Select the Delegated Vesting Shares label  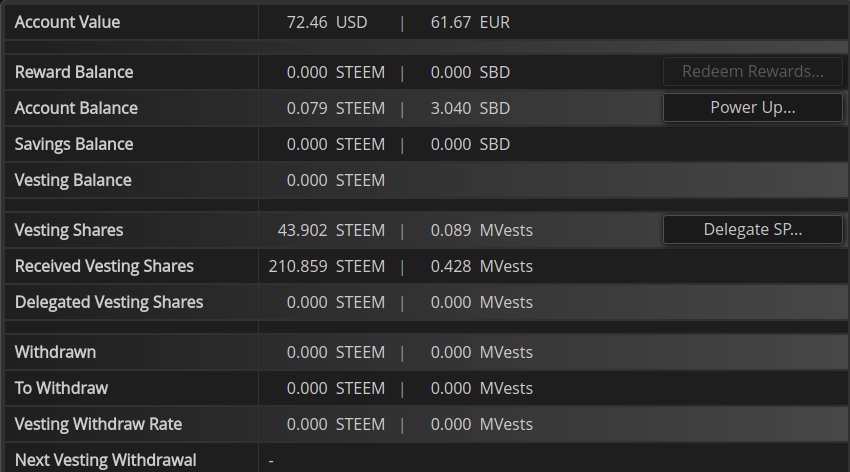109,302
